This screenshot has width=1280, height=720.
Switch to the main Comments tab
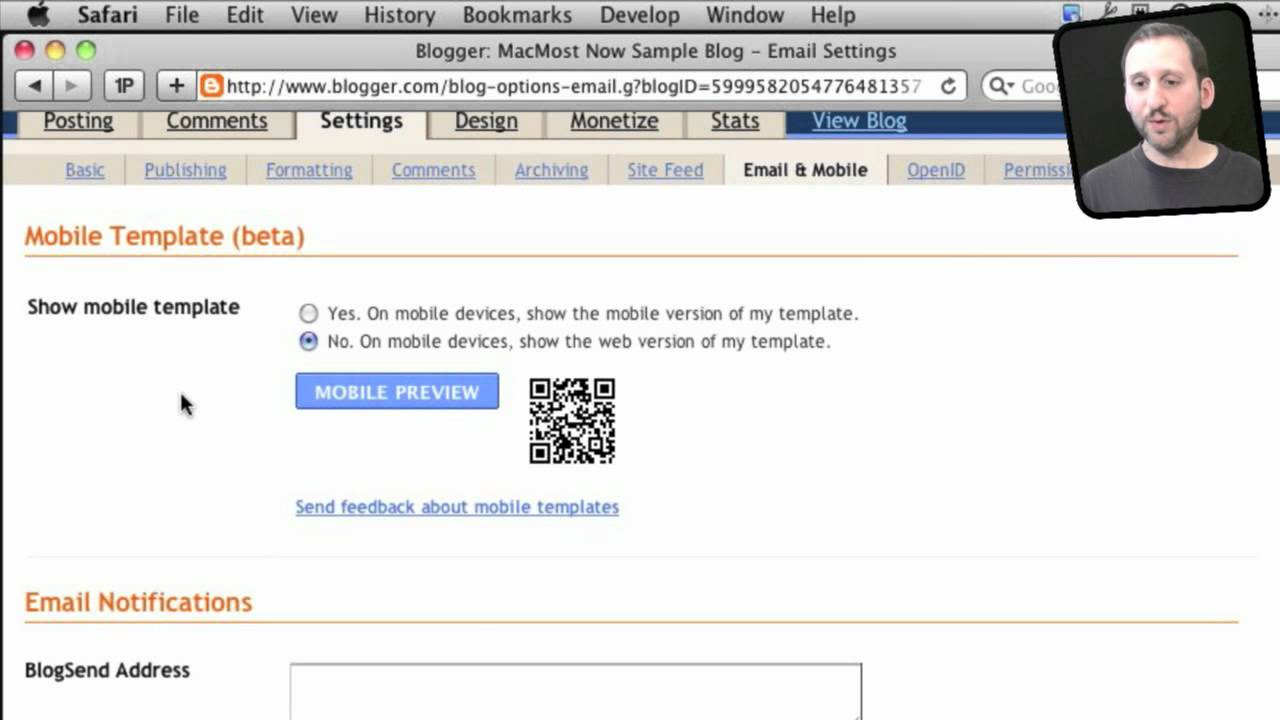(217, 121)
